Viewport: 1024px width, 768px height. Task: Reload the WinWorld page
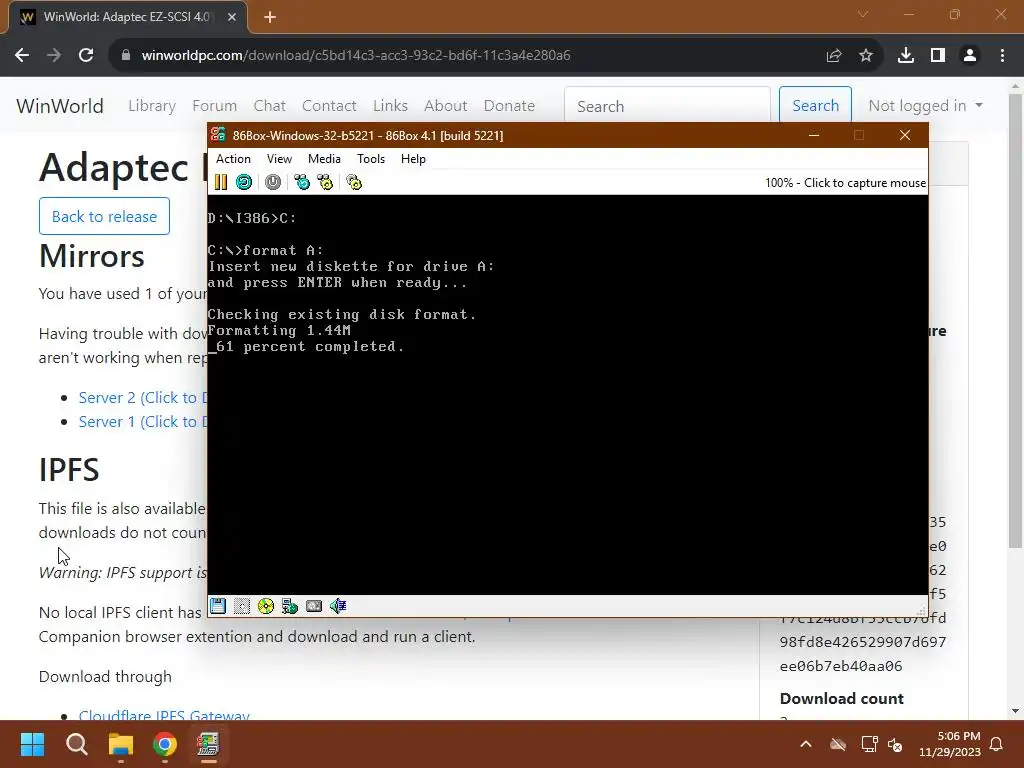tap(86, 56)
